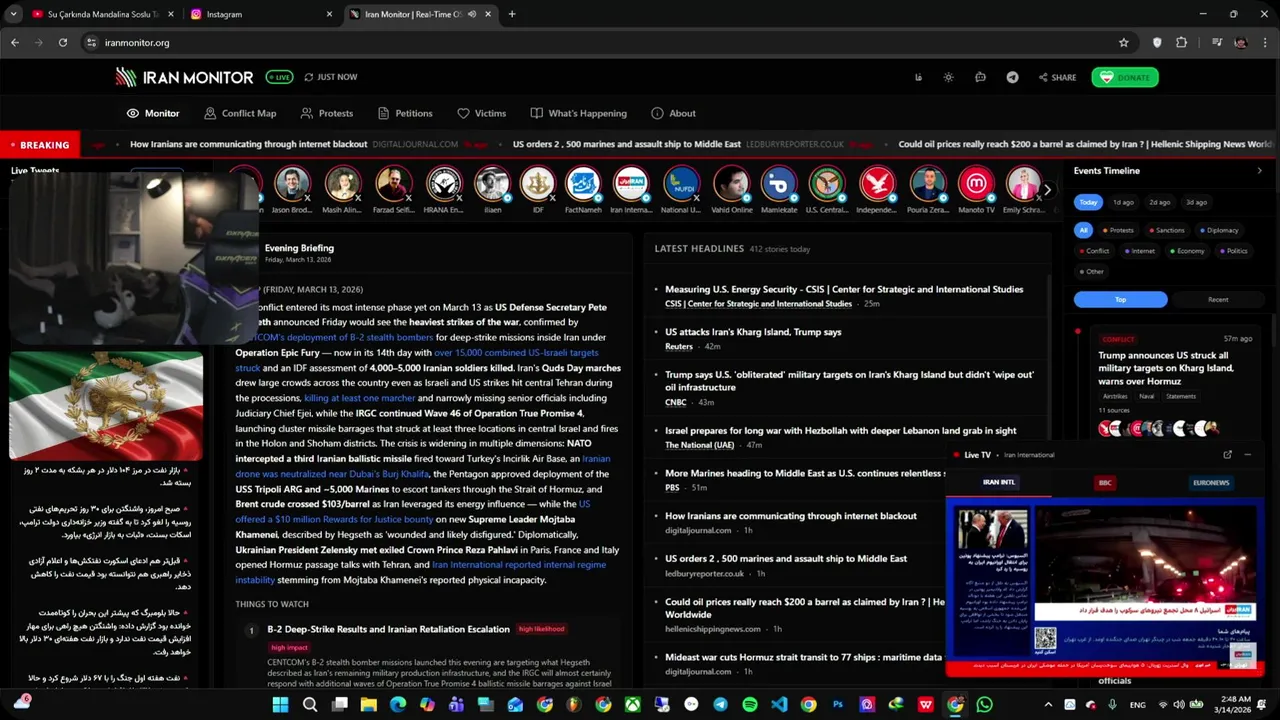1280x720 pixels.
Task: Select the 1d ago timeline filter
Action: [x=1123, y=202]
